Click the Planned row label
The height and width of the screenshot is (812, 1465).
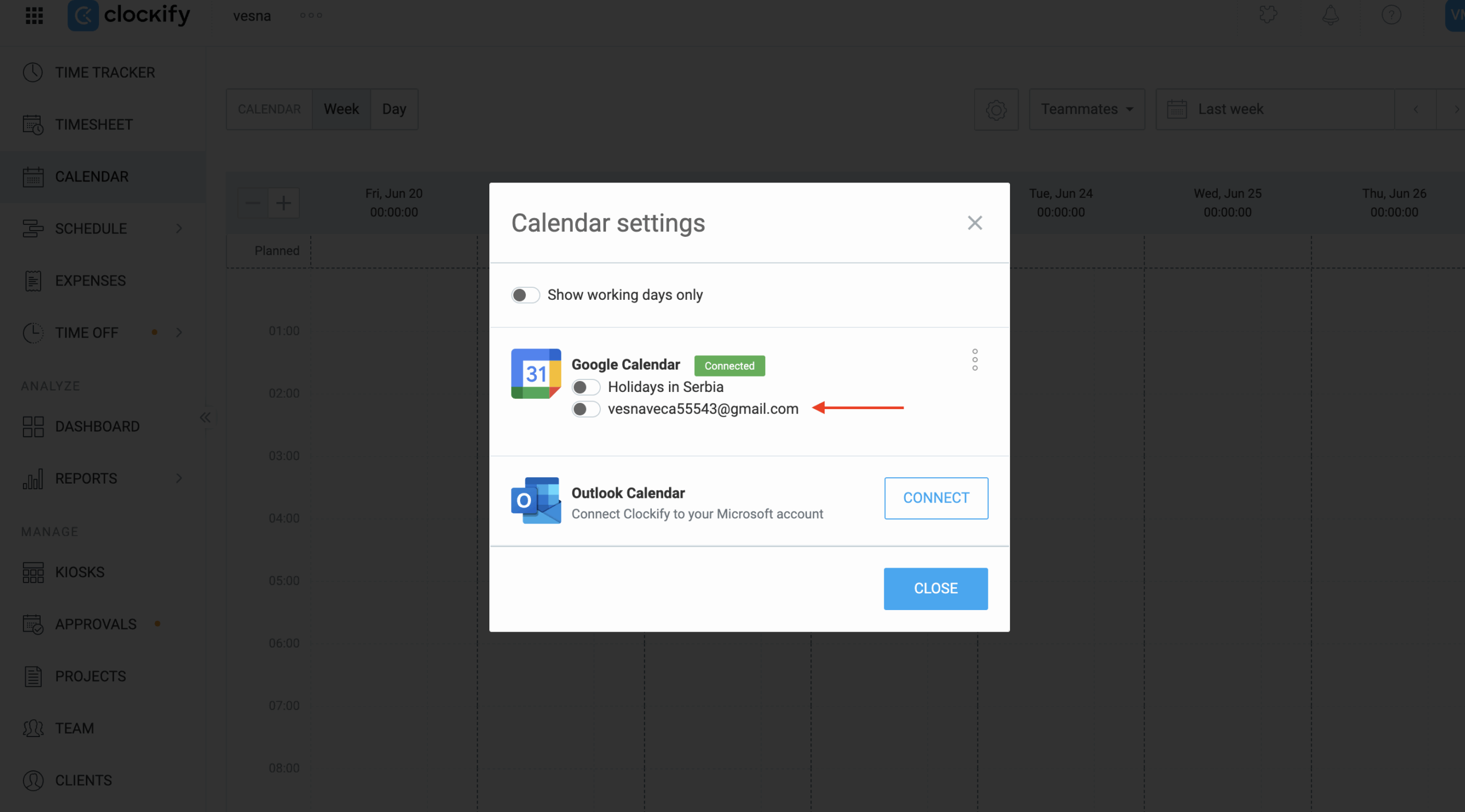coord(277,251)
